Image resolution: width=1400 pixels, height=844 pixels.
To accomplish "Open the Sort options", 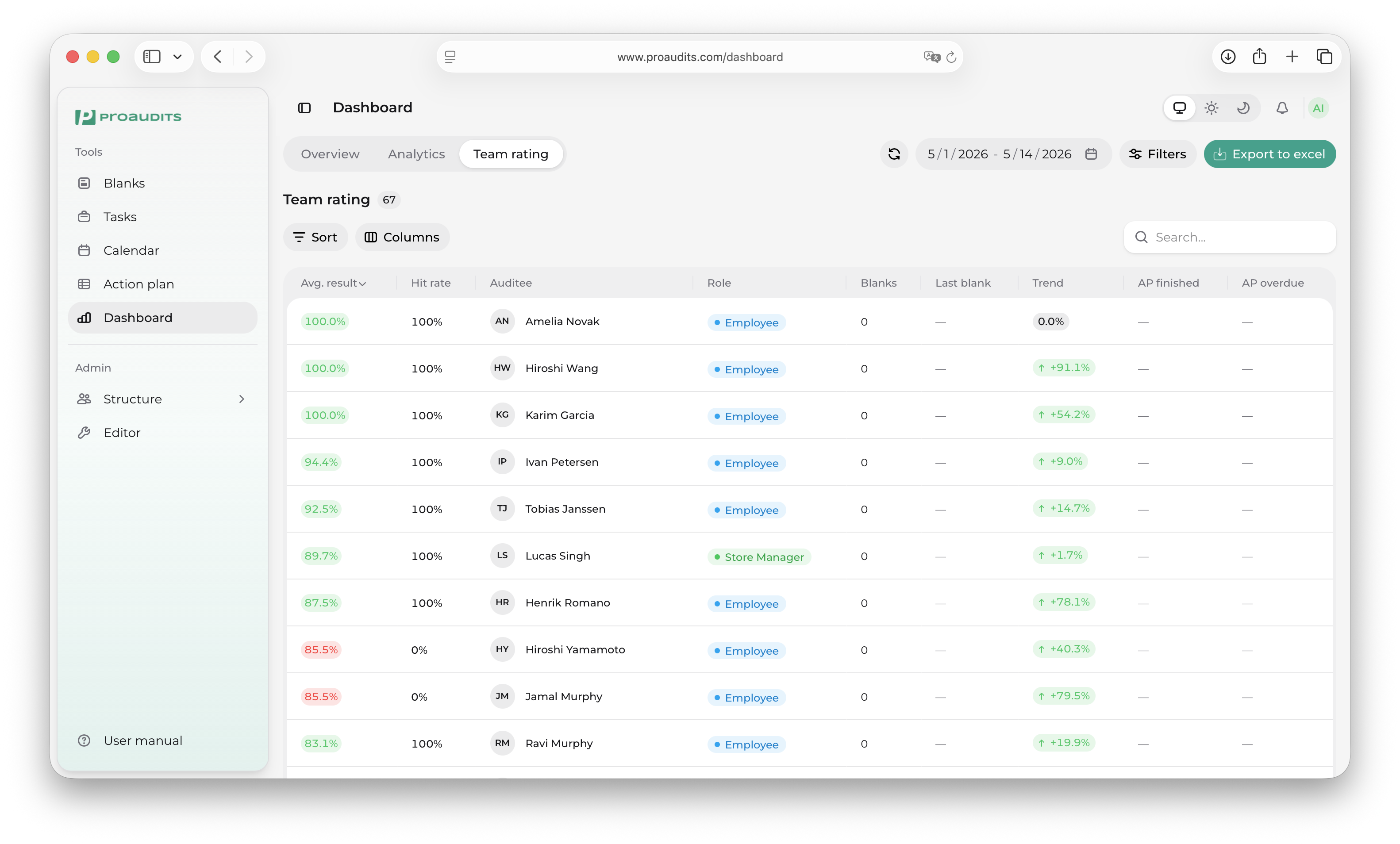I will (x=315, y=237).
